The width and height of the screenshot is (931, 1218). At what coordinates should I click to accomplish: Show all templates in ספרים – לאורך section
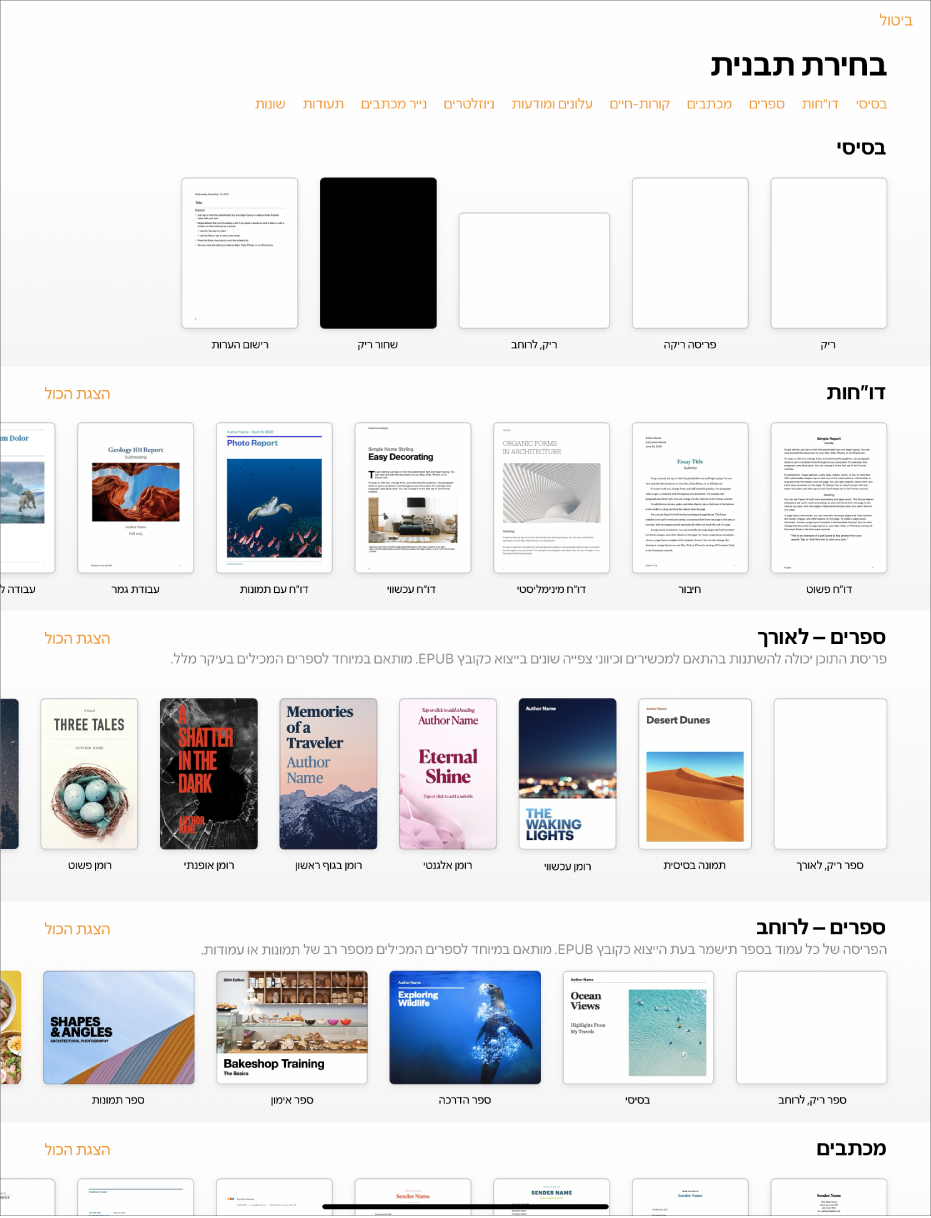coord(77,638)
